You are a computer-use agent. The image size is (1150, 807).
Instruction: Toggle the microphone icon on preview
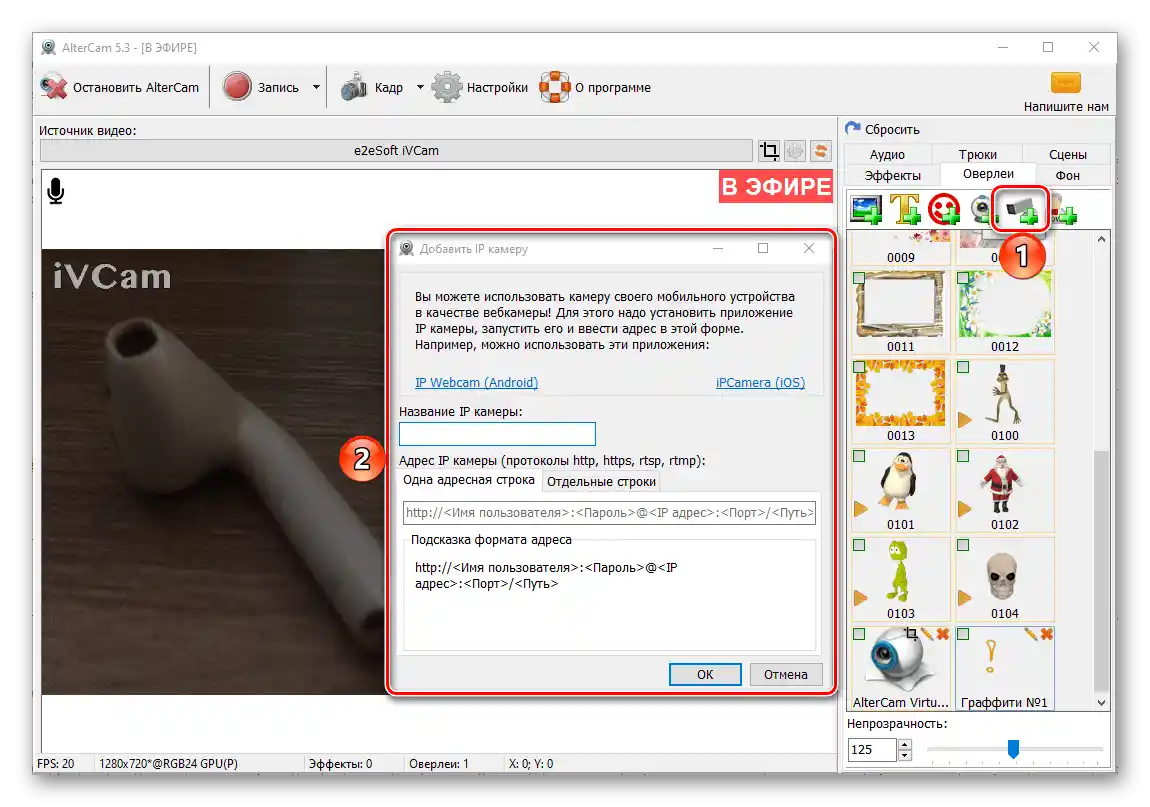click(56, 191)
